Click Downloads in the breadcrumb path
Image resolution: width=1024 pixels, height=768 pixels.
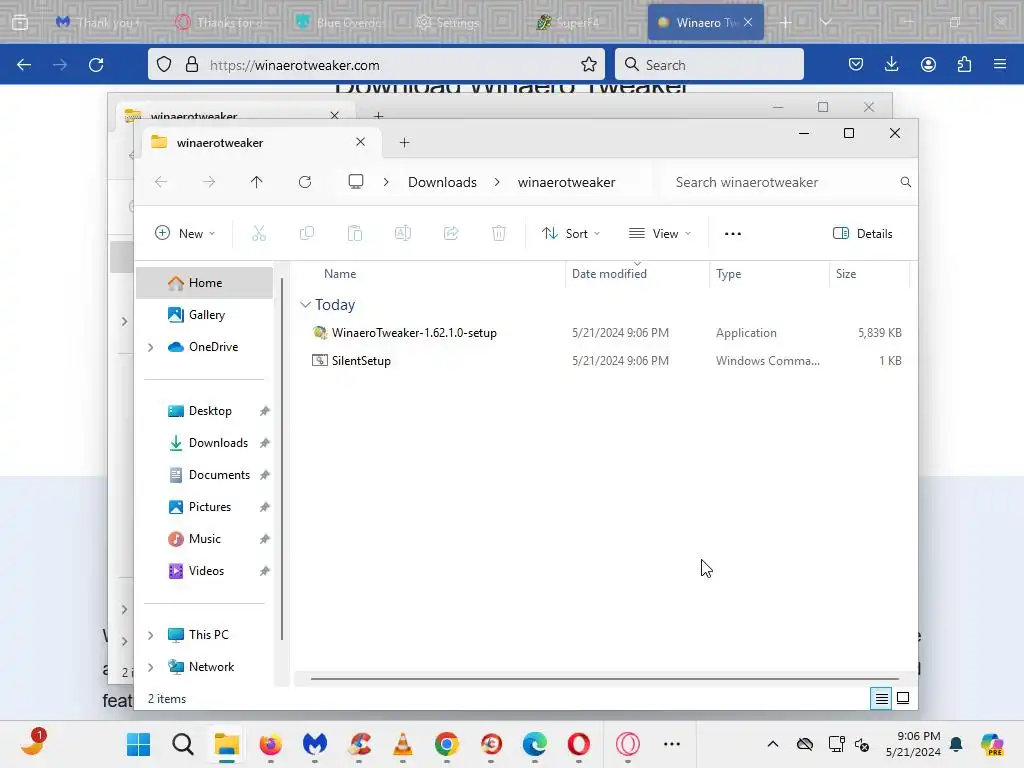click(x=442, y=182)
